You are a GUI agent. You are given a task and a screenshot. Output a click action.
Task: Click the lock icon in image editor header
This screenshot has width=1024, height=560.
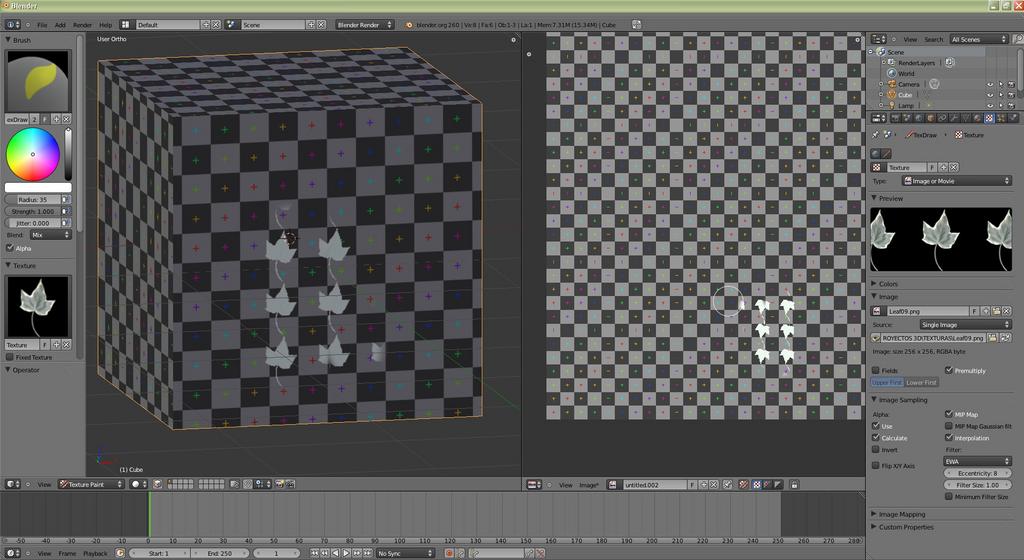794,484
